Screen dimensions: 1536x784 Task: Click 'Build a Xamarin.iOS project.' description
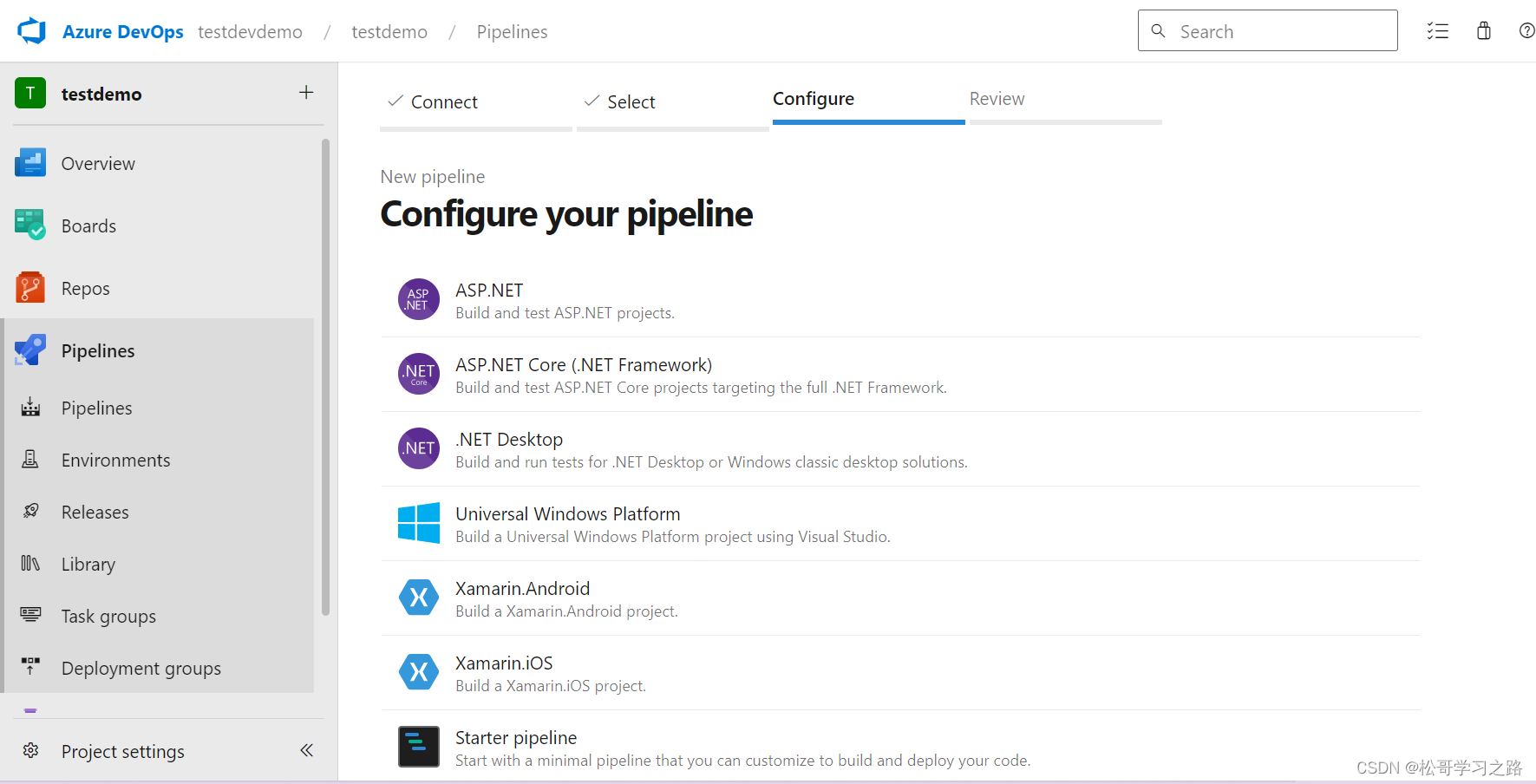(551, 686)
